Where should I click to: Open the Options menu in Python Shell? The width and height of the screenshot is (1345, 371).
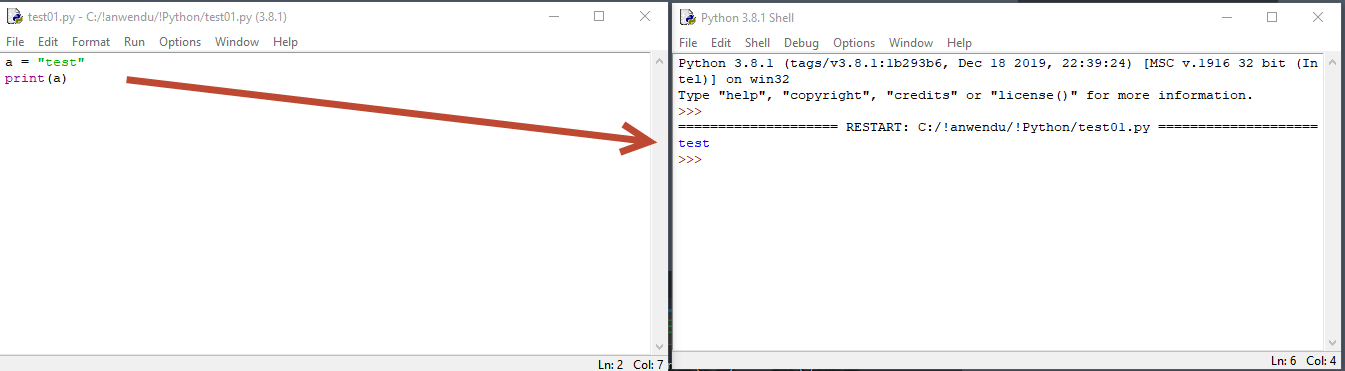click(854, 43)
